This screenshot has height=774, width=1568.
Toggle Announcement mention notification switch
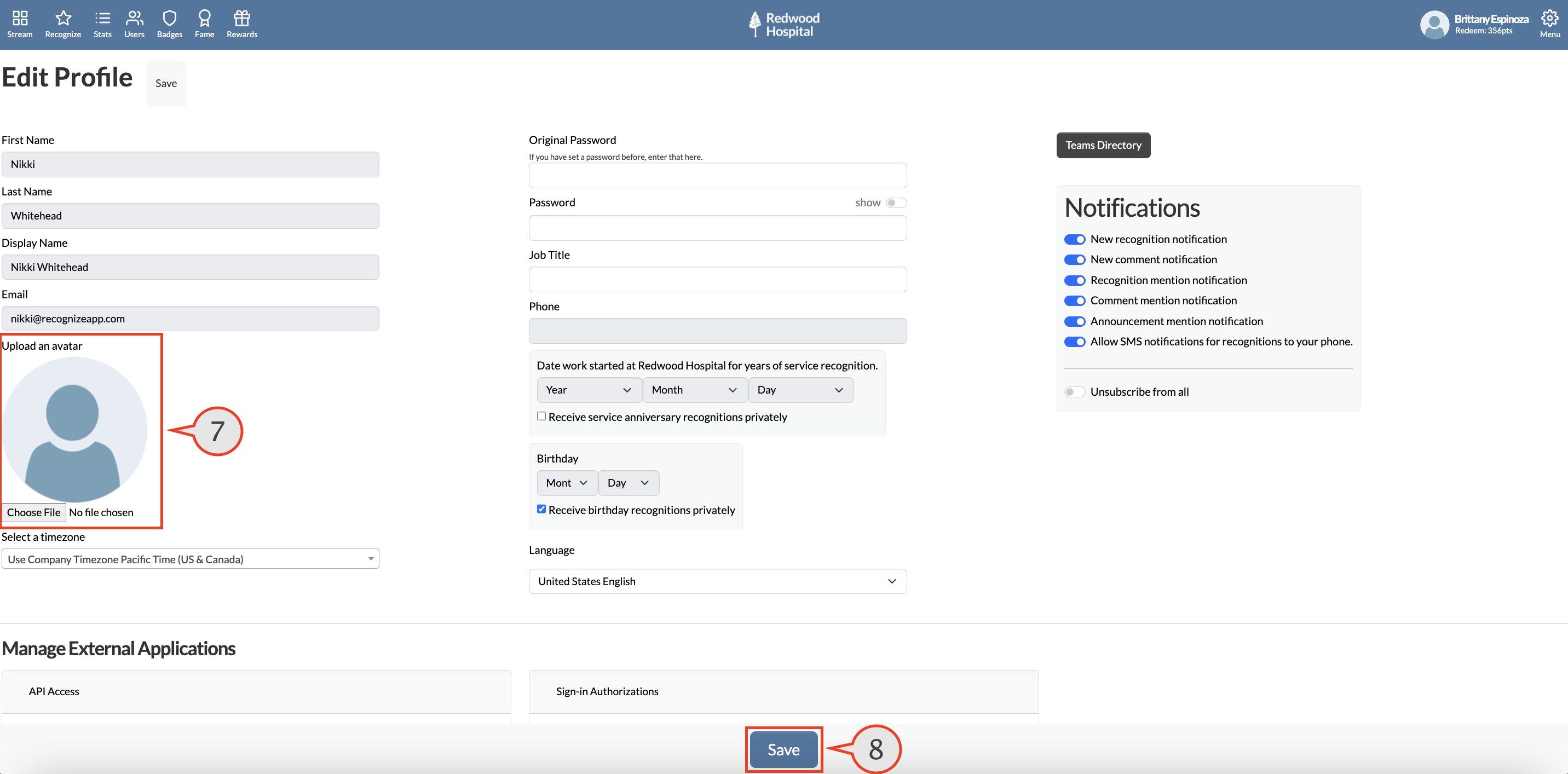(1074, 321)
